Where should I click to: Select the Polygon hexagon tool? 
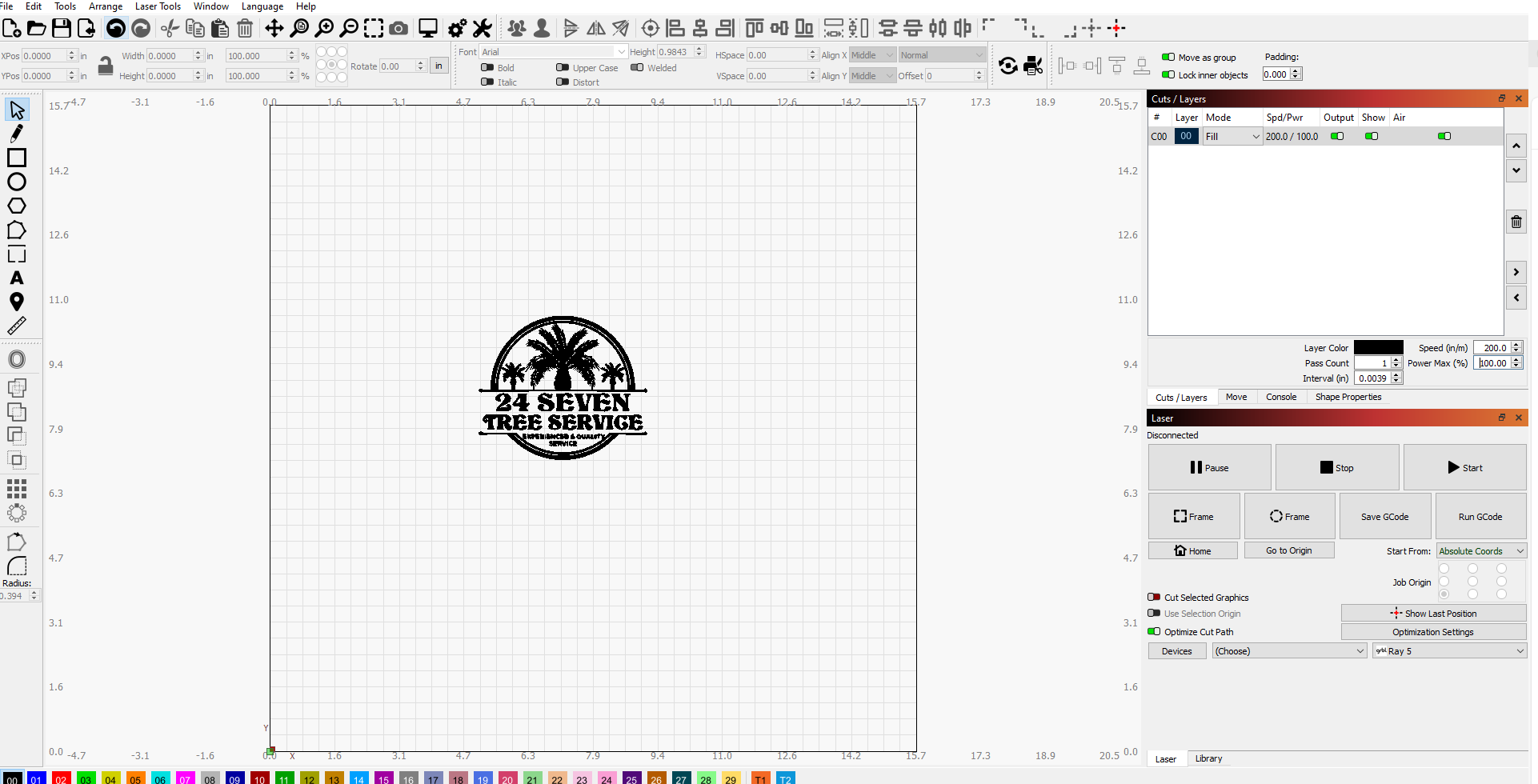coord(17,206)
